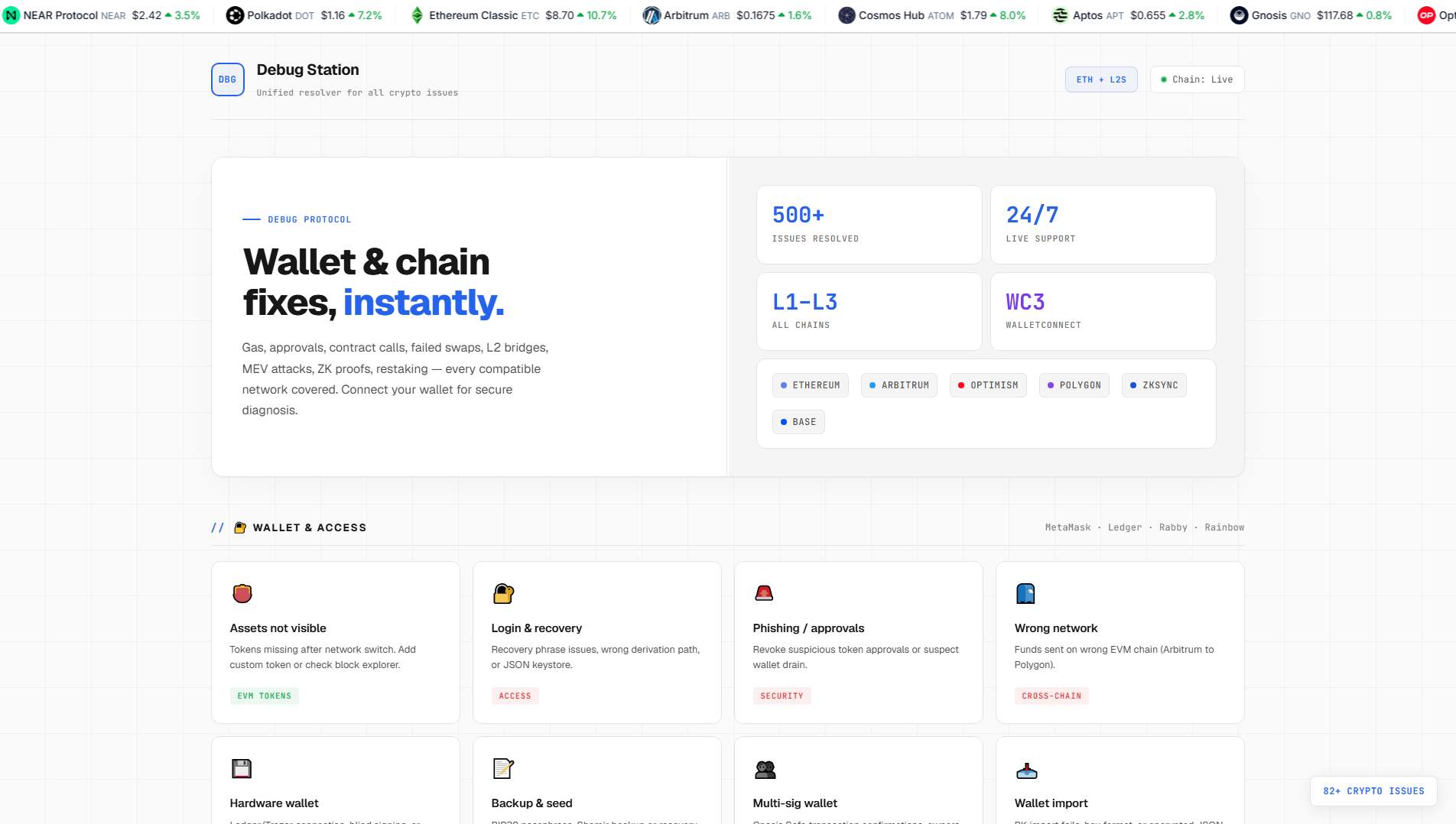This screenshot has height=824, width=1456.
Task: Click the Multi-sig wallet people icon
Action: coord(765,769)
